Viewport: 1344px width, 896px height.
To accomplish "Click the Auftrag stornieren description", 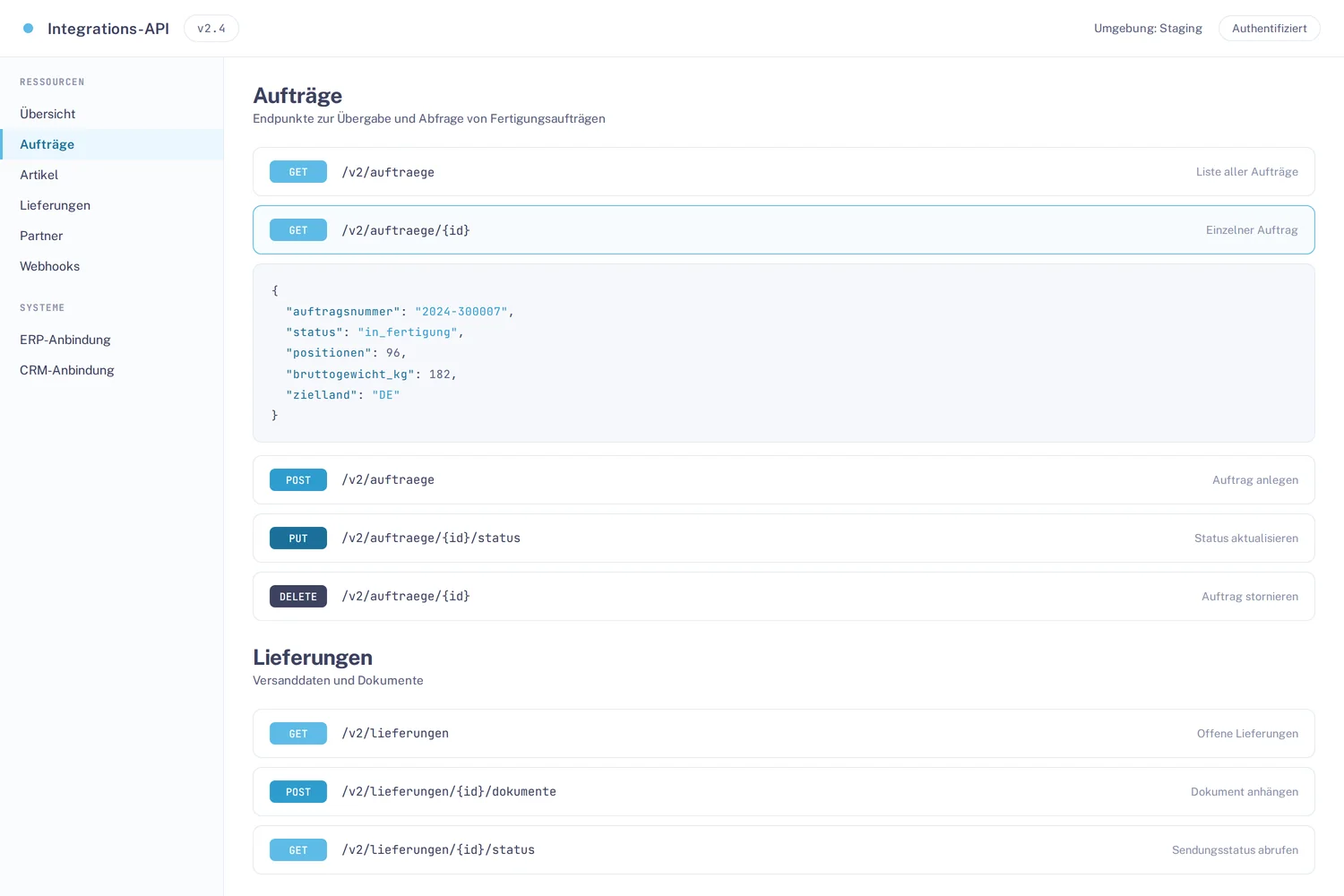I will (1250, 597).
